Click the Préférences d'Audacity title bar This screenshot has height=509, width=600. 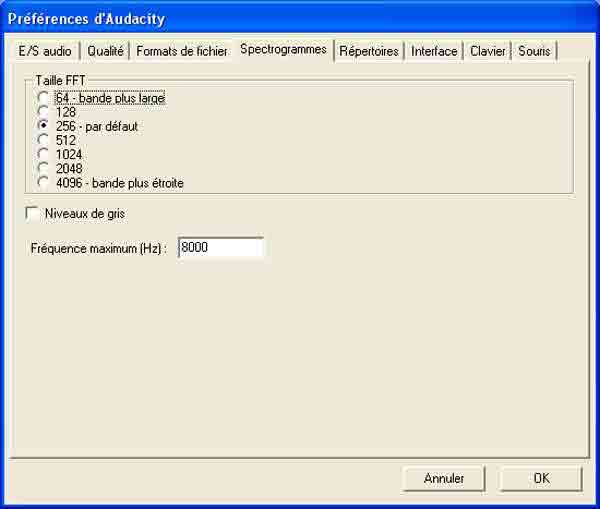pos(300,18)
